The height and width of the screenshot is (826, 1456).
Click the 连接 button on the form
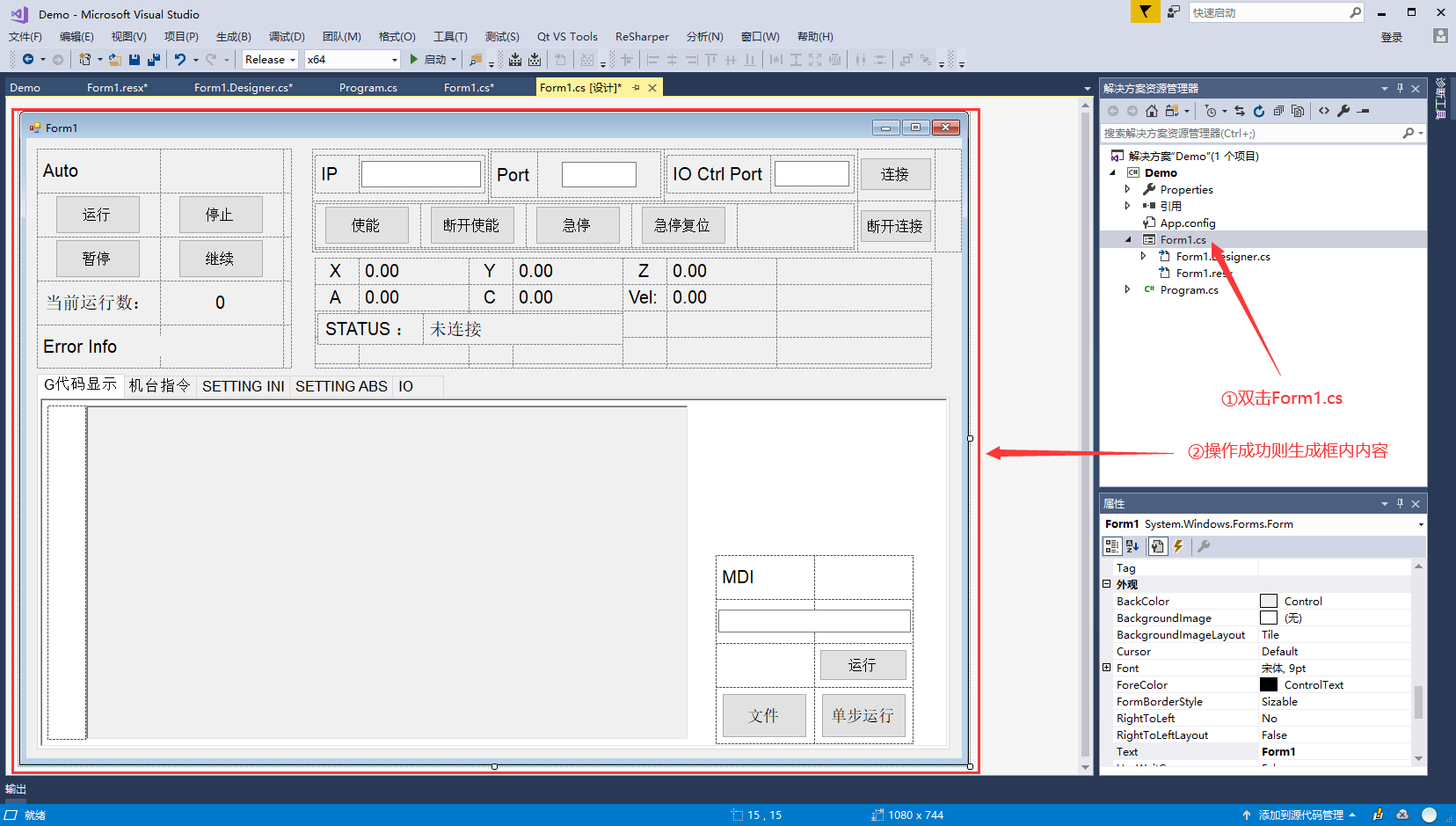895,174
